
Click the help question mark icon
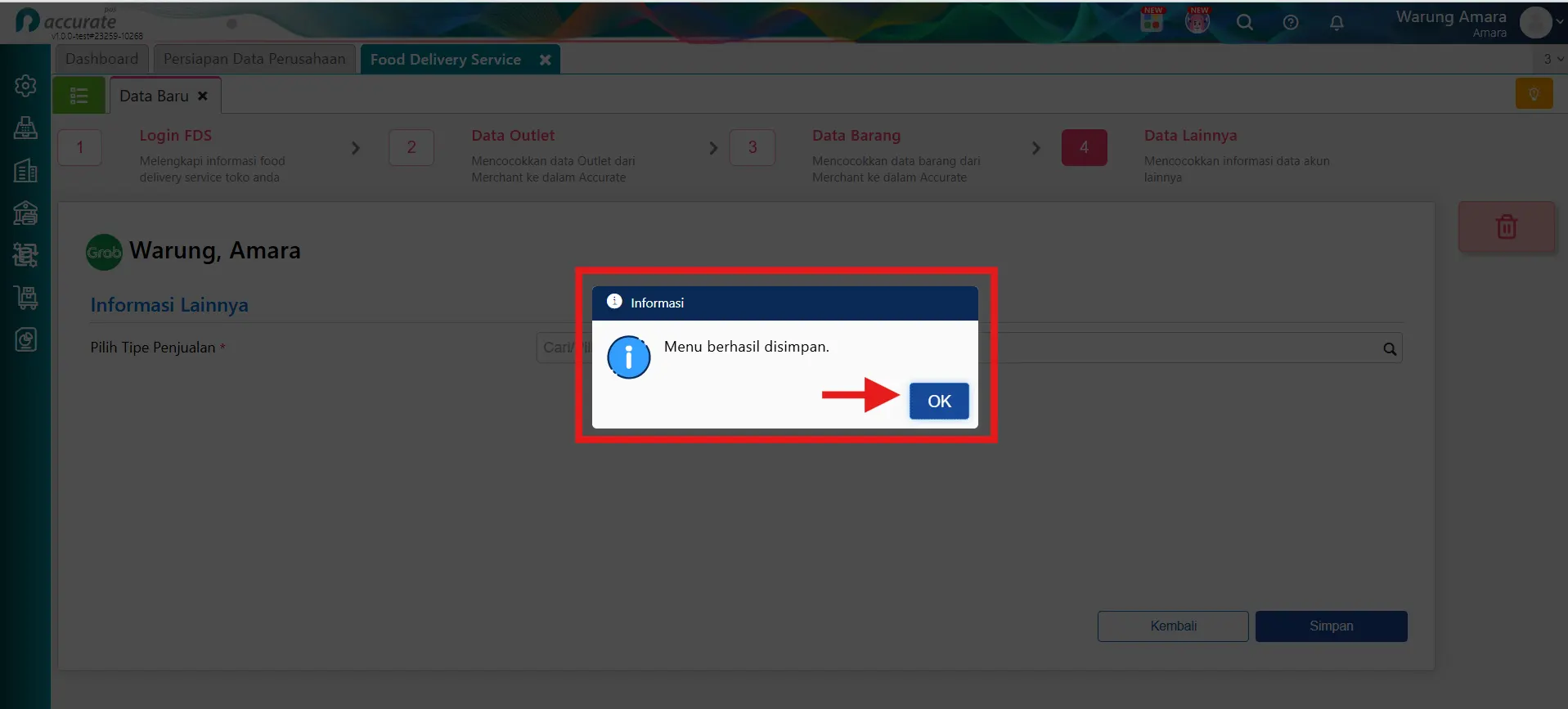[1291, 23]
